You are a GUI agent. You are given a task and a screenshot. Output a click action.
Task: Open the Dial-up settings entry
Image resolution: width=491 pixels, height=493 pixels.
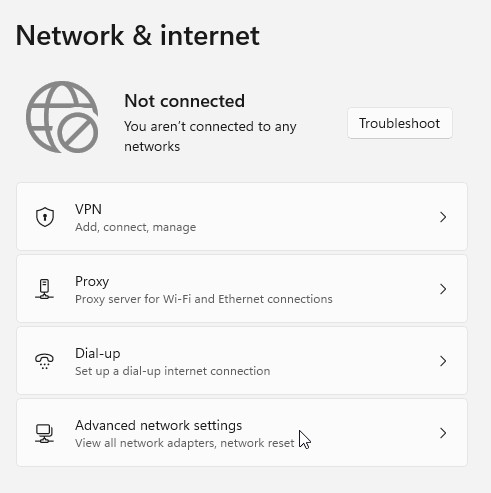point(242,361)
